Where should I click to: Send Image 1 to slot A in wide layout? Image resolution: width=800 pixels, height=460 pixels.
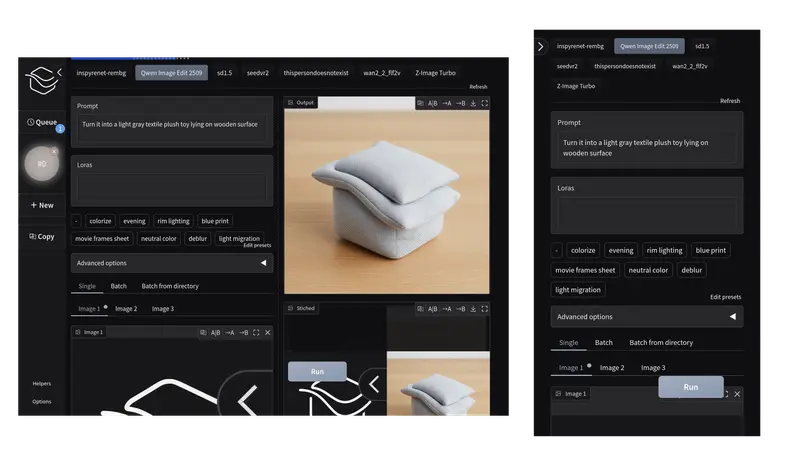coord(230,333)
